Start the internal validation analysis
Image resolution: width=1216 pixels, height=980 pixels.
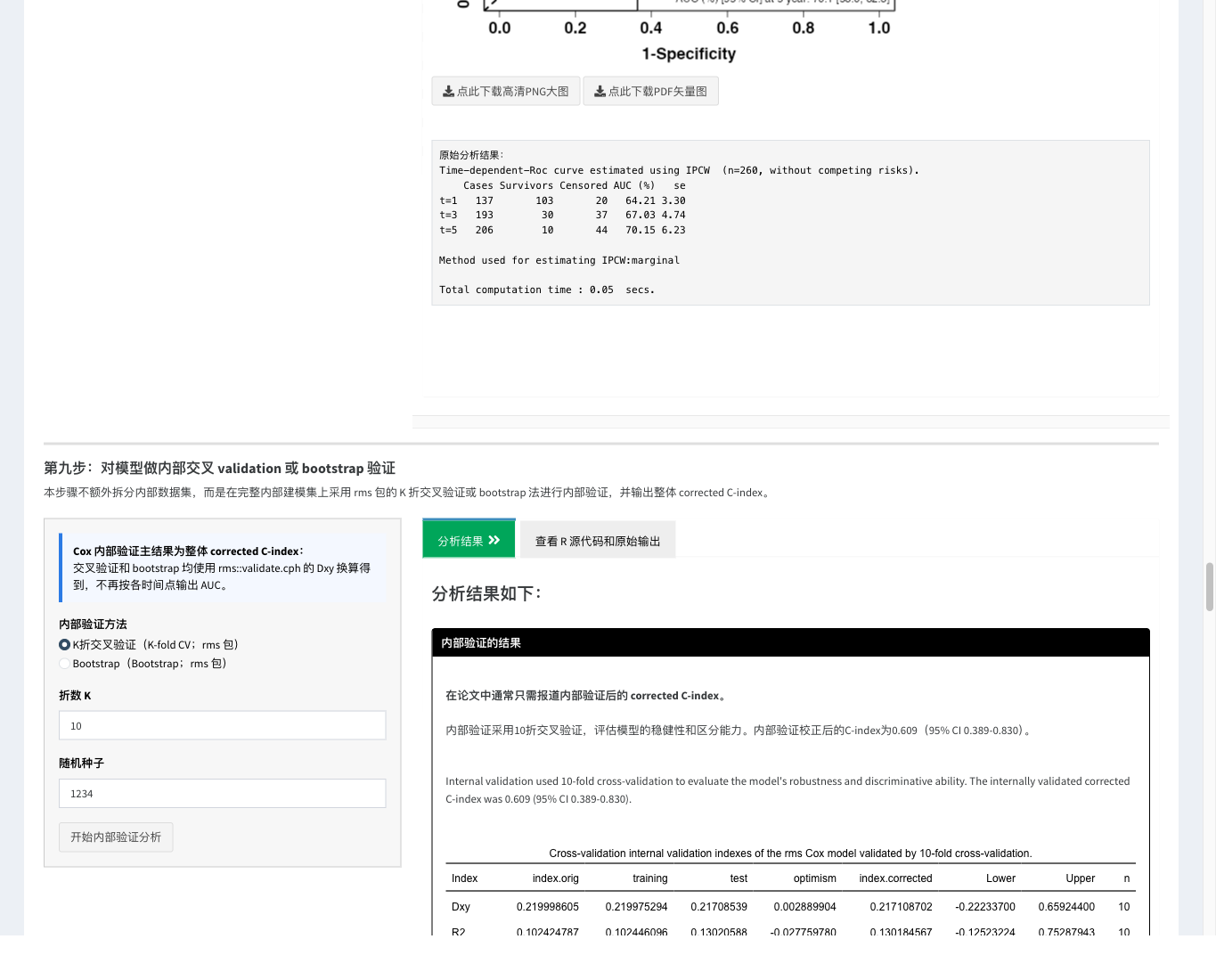116,837
